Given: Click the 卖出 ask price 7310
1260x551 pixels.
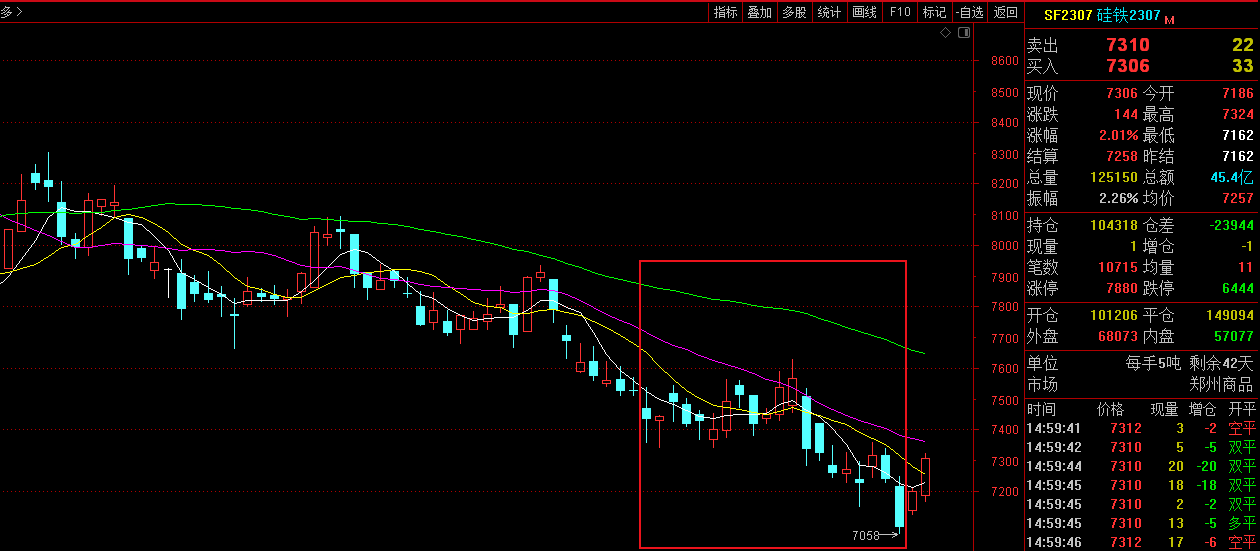Looking at the screenshot, I should [1127, 45].
